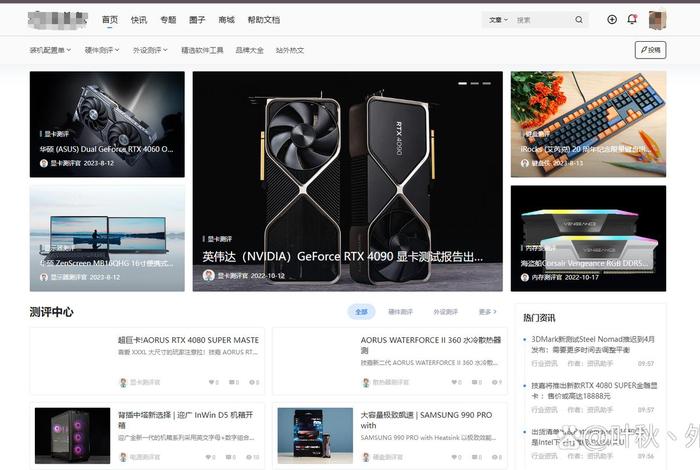The height and width of the screenshot is (470, 700).
Task: Open 品牌大全 link
Action: [250, 50]
